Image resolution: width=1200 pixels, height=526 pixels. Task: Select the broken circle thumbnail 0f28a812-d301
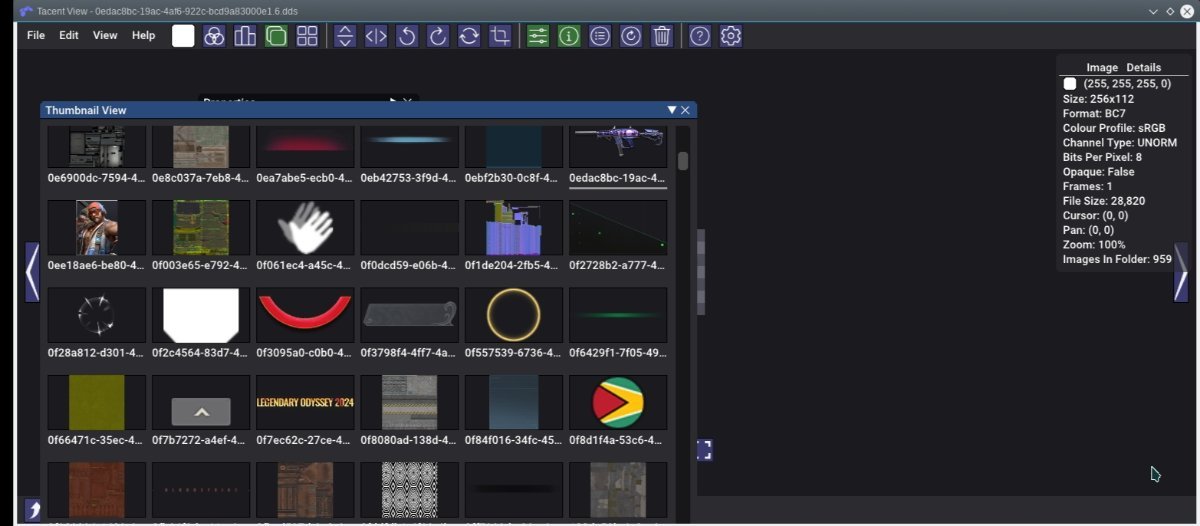(x=97, y=315)
